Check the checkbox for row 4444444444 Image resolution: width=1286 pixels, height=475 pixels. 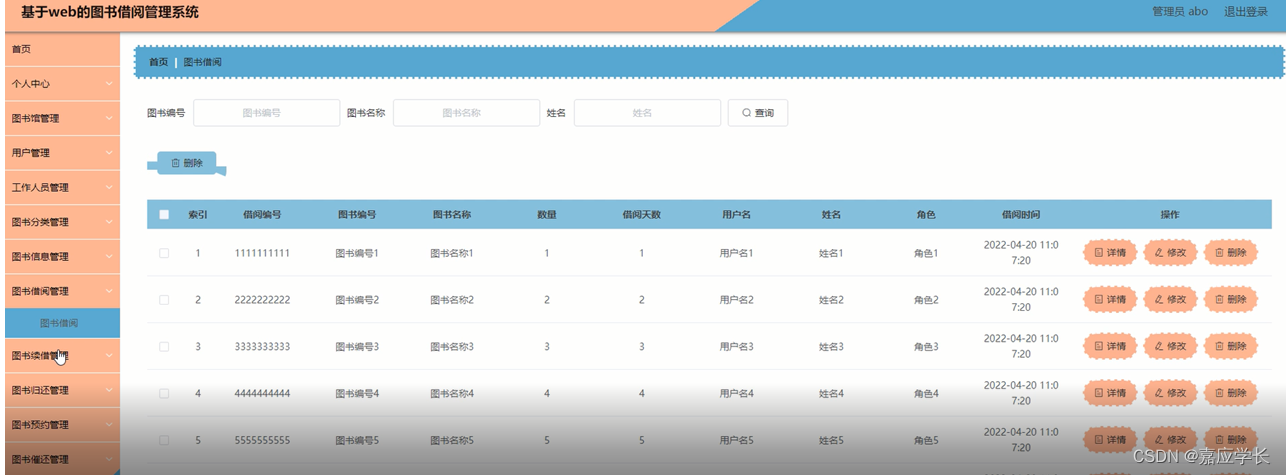164,394
